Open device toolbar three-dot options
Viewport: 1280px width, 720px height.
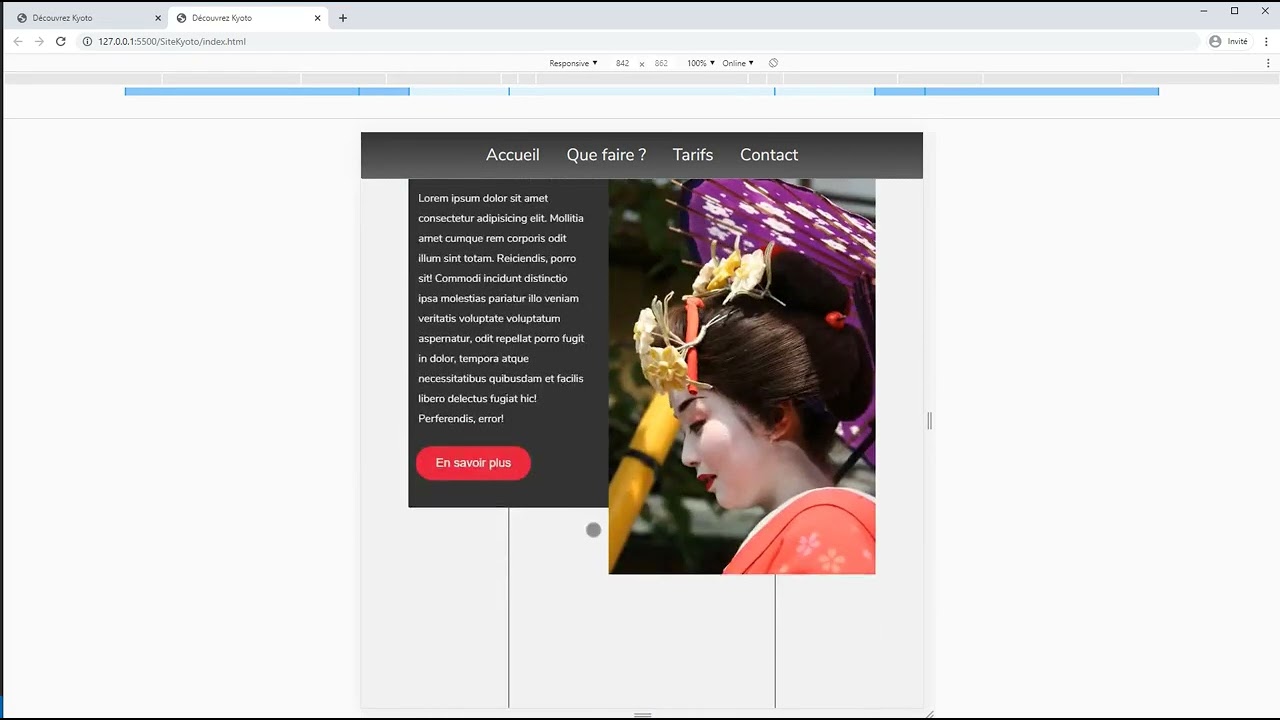click(x=1268, y=63)
